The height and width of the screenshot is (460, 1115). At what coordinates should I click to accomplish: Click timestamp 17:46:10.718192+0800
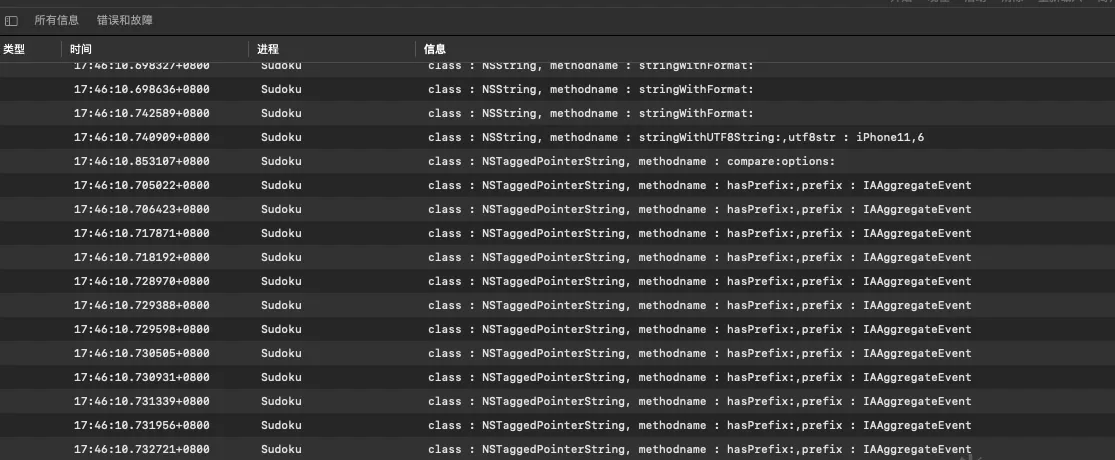pyautogui.click(x=142, y=257)
